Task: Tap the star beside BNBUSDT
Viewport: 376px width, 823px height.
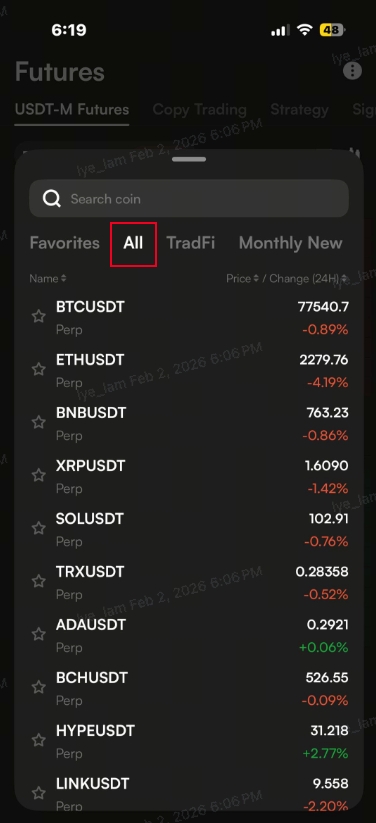Action: click(38, 423)
